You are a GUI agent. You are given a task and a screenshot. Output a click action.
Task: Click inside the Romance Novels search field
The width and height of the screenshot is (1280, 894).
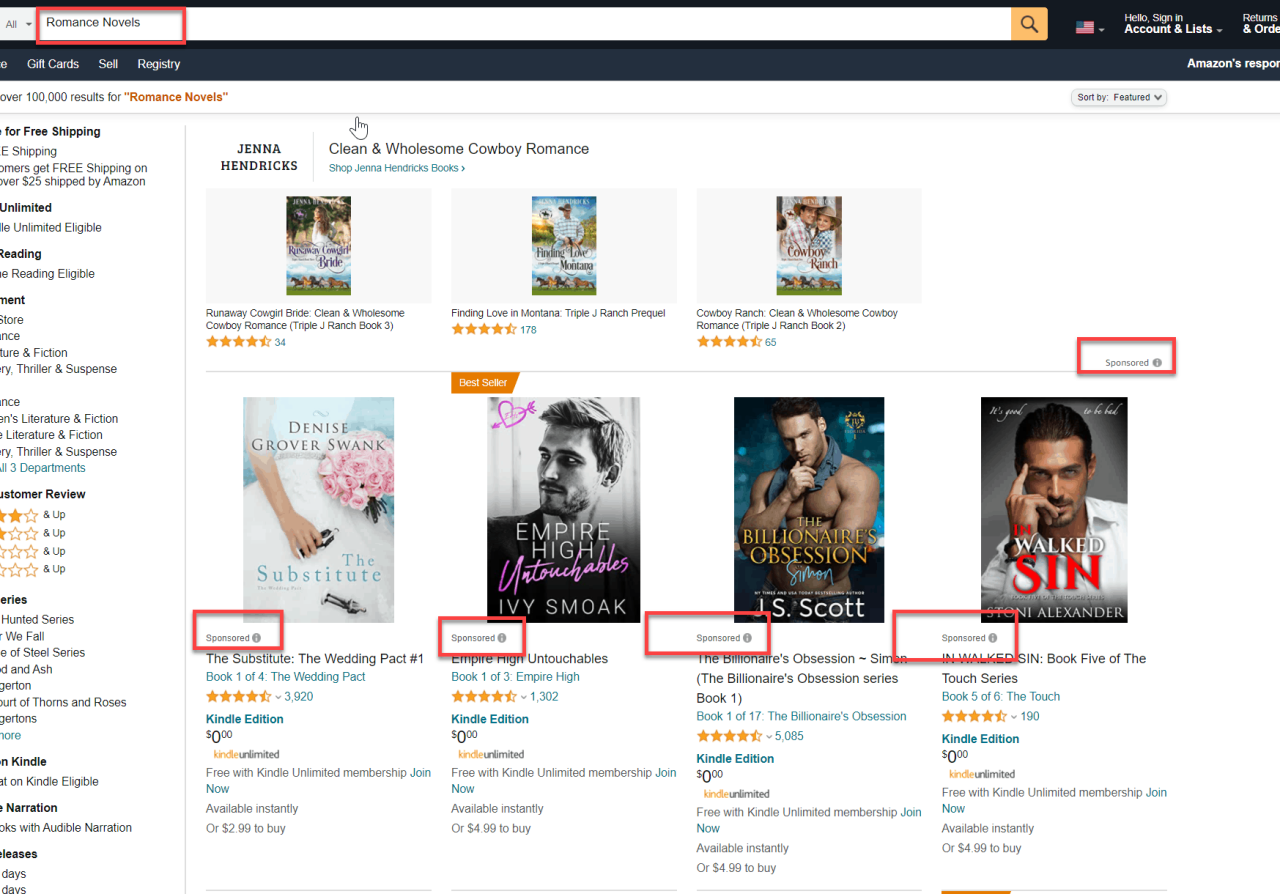110,24
